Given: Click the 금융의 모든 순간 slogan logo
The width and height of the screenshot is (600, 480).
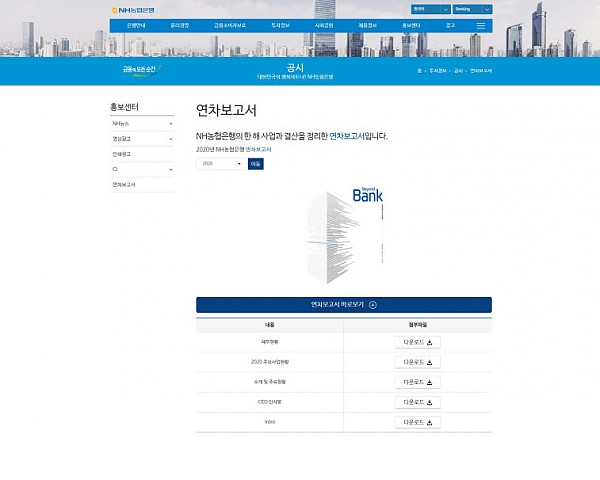Looking at the screenshot, I should 142,70.
